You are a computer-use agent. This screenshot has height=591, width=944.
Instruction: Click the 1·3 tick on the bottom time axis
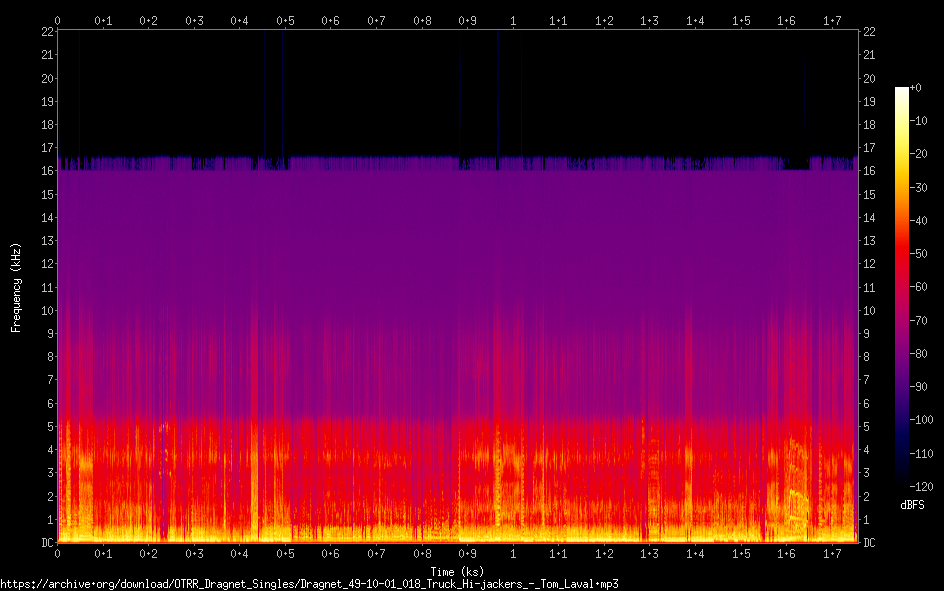(650, 553)
